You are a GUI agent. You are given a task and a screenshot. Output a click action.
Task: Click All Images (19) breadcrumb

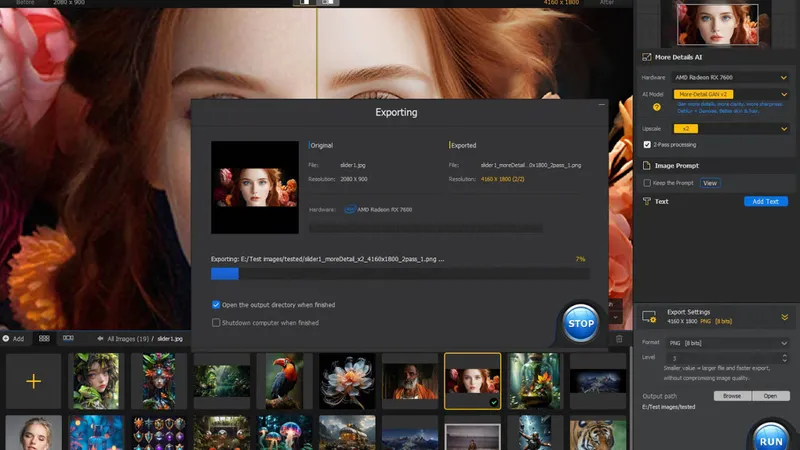click(x=127, y=339)
